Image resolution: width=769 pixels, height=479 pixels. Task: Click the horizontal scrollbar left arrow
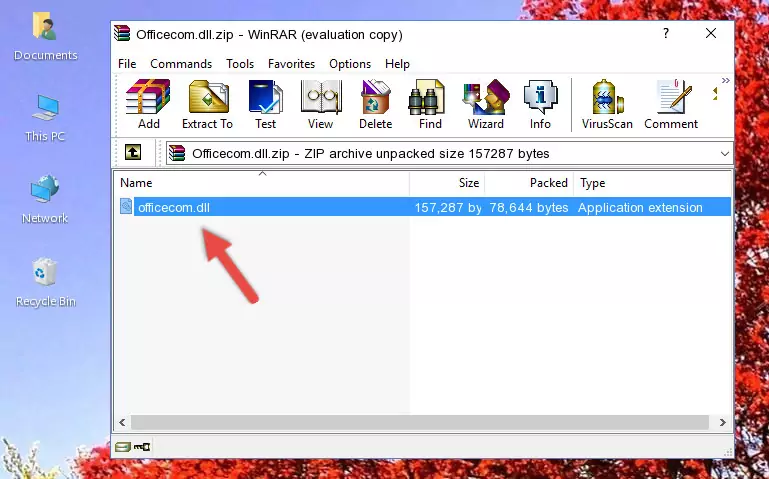point(122,422)
